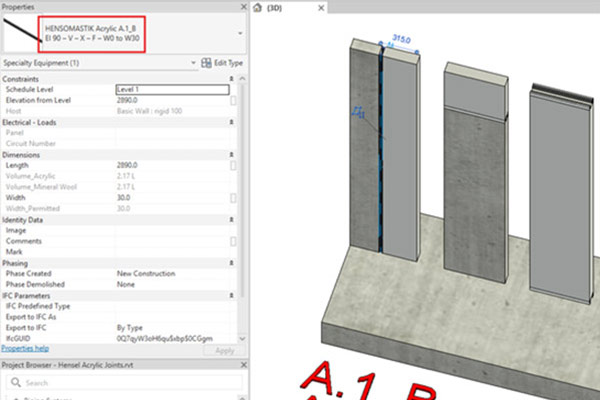Click the Schedule Level input field

pos(171,89)
